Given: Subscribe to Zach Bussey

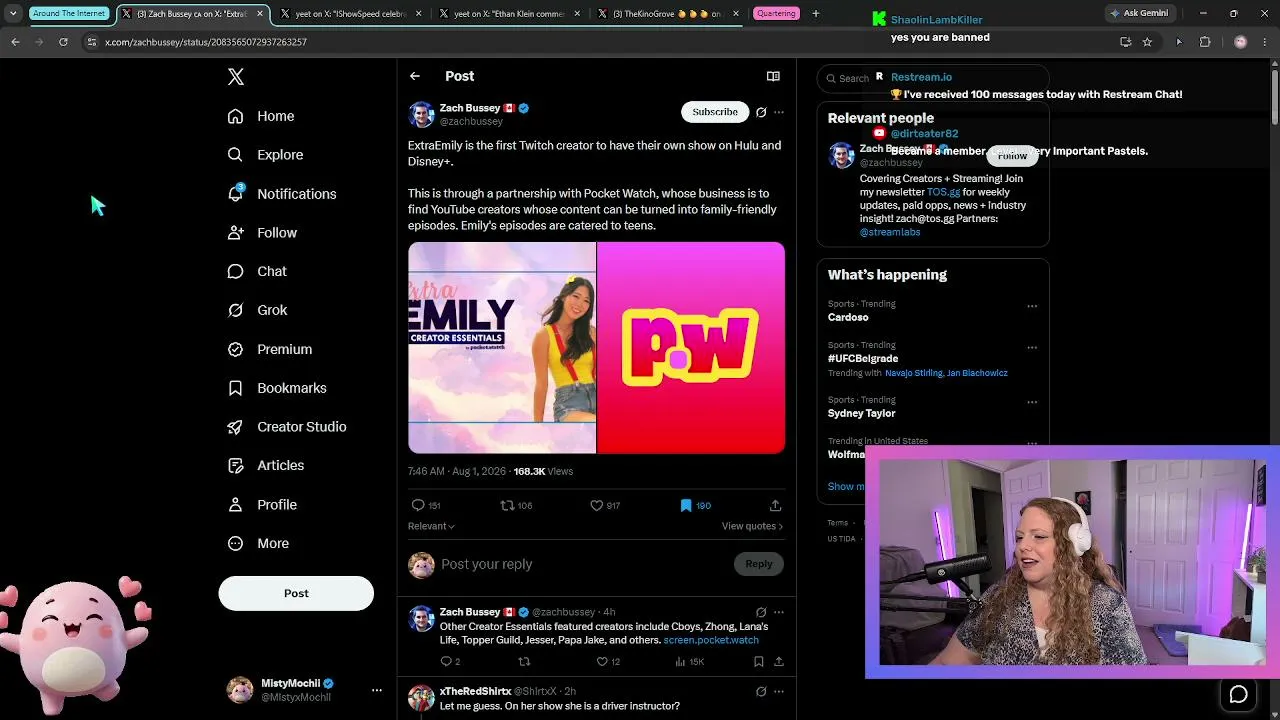Looking at the screenshot, I should pos(715,112).
